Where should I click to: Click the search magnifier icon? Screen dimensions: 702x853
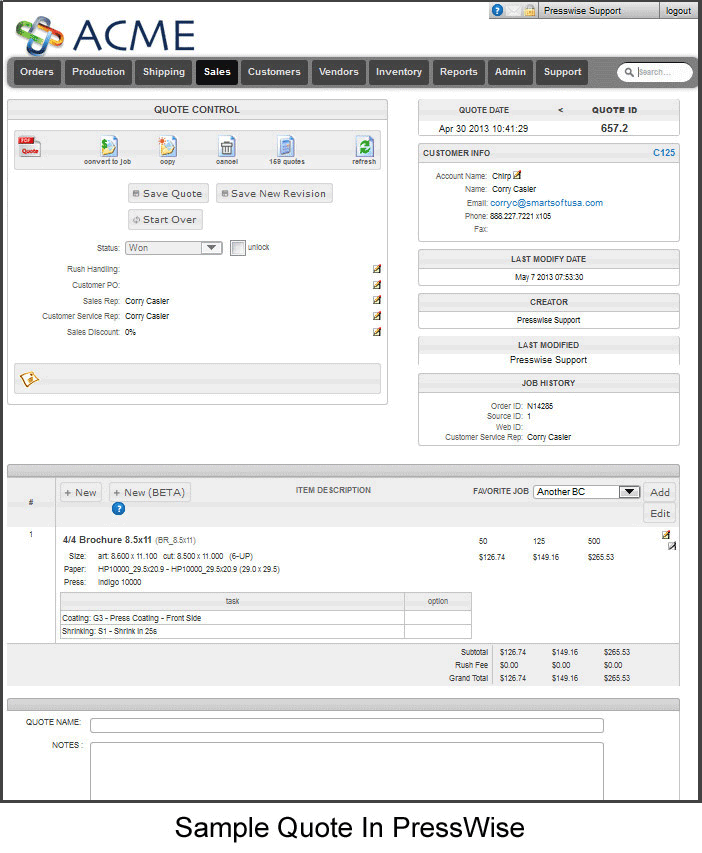point(629,72)
